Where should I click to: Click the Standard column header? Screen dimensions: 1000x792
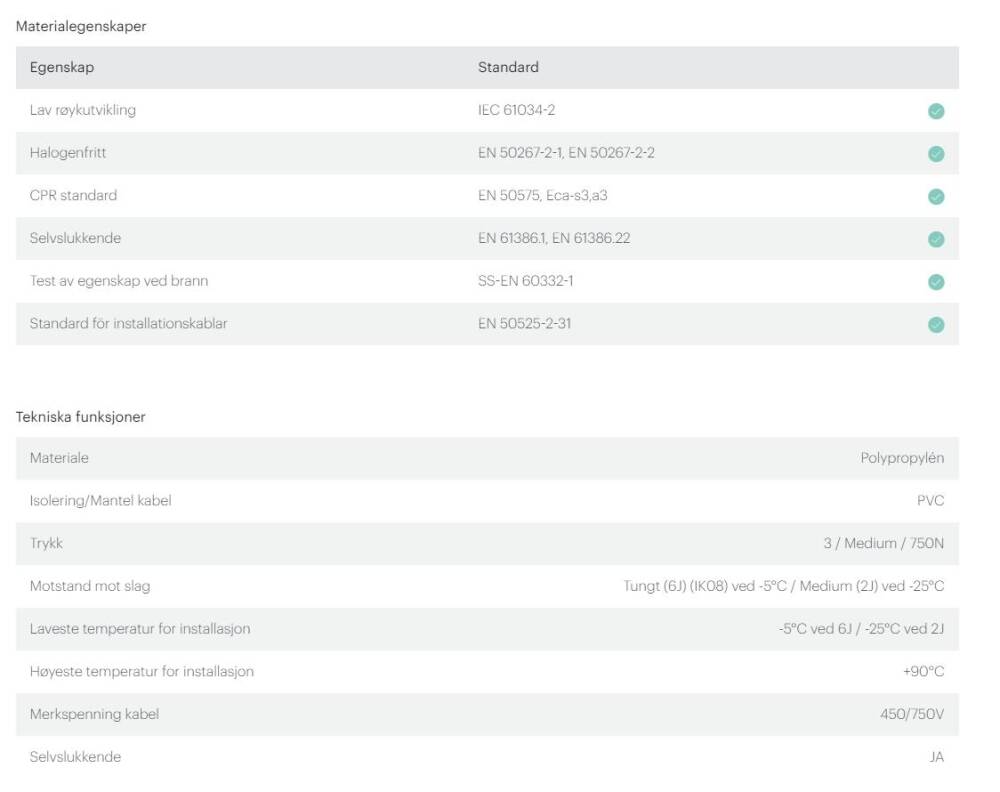[x=508, y=67]
